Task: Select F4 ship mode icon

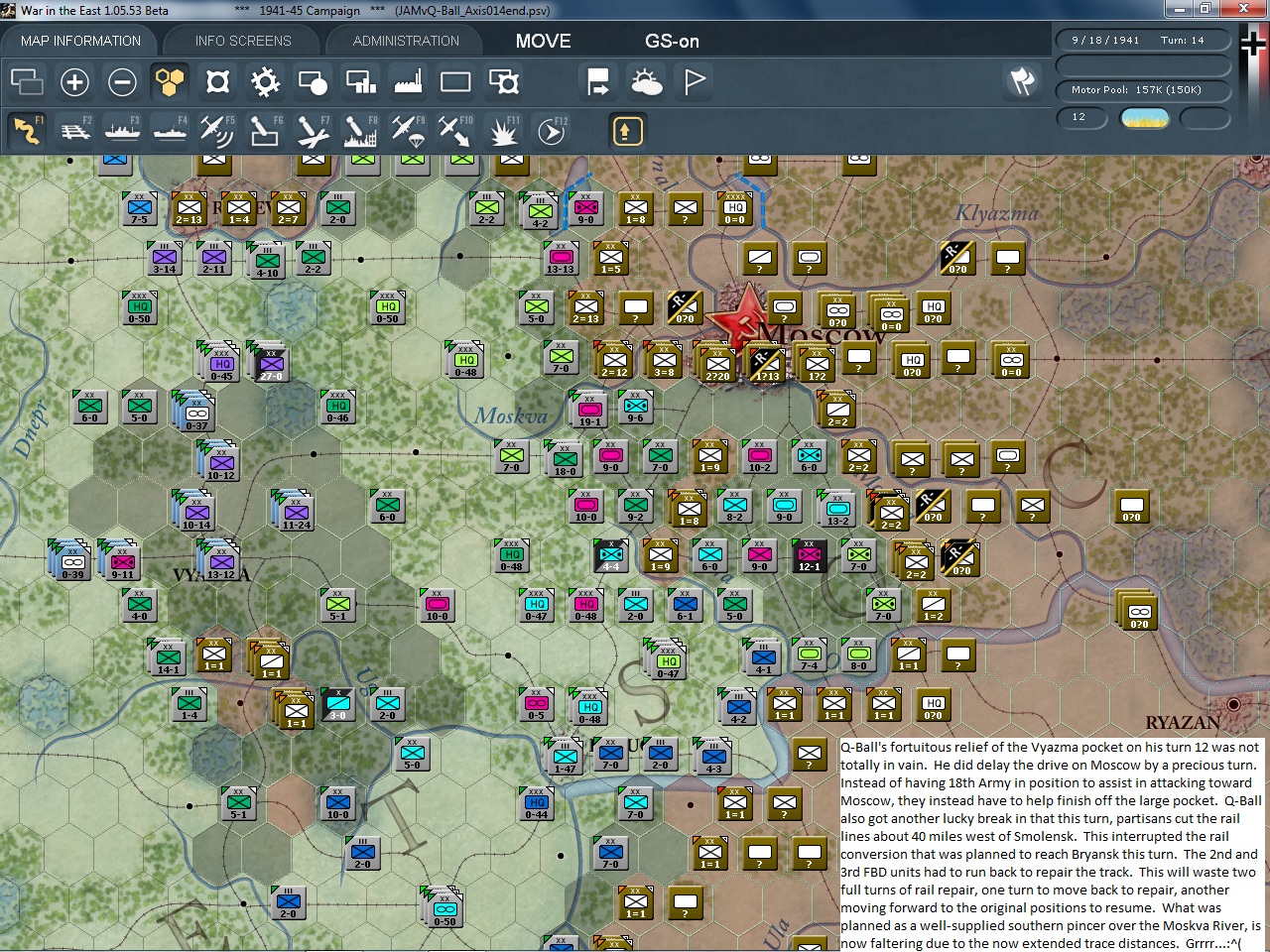Action: click(x=170, y=130)
